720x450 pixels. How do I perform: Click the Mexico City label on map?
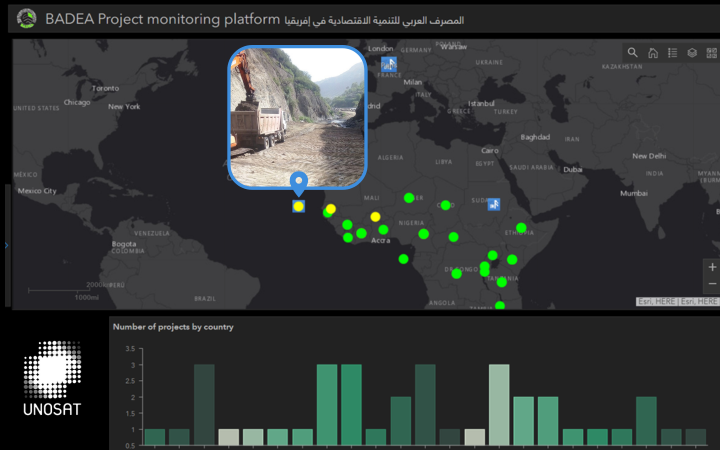37,191
